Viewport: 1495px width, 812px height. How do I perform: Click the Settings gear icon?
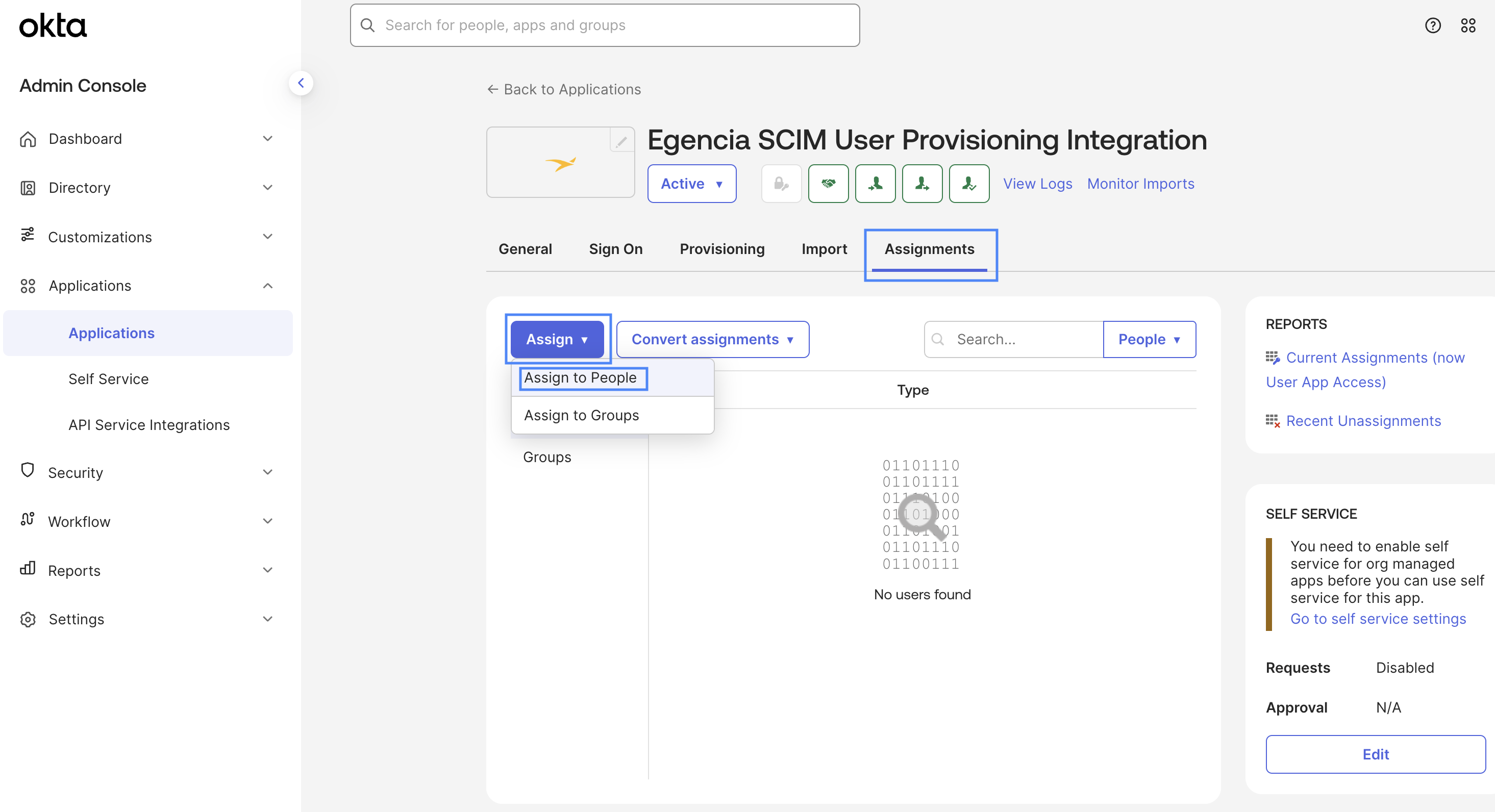(x=28, y=619)
